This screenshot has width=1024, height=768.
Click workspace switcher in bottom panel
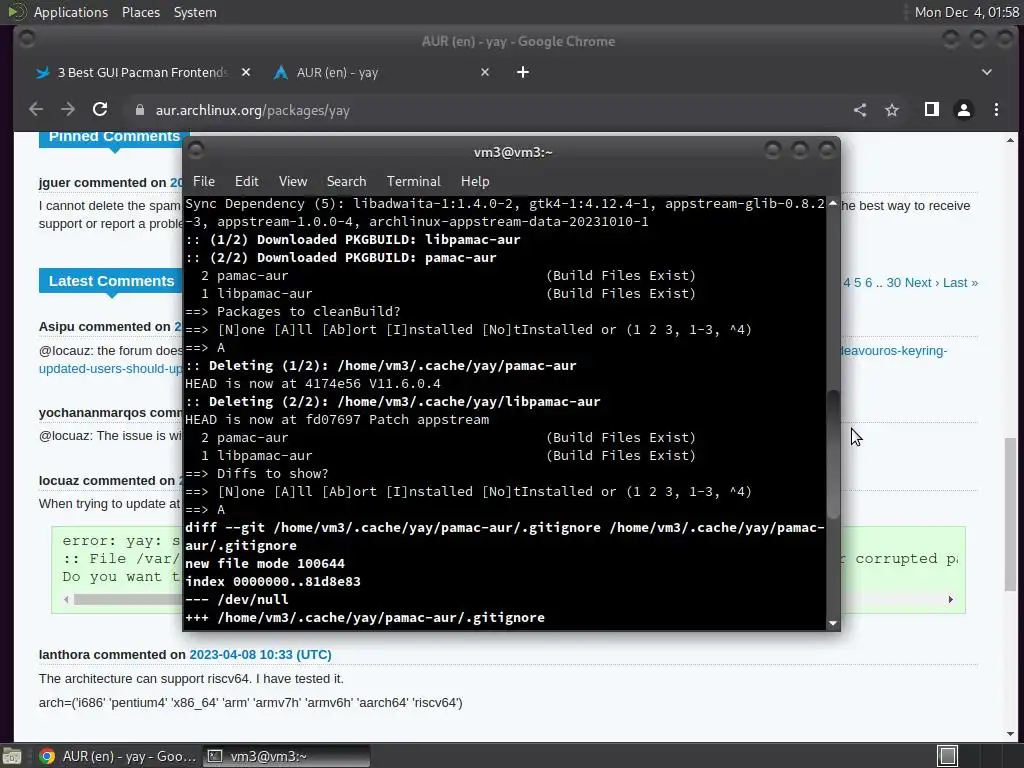947,756
